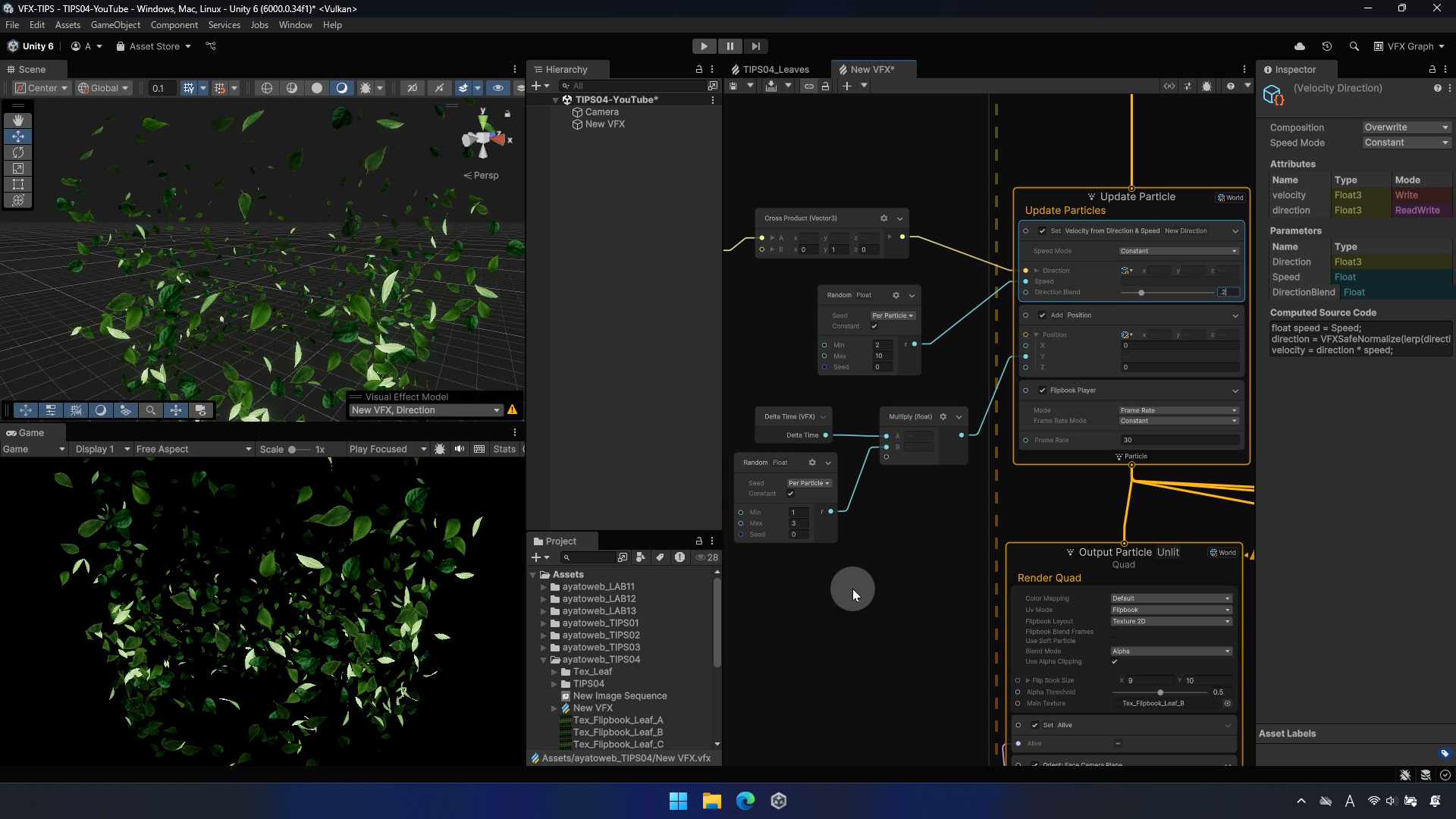The height and width of the screenshot is (819, 1456).
Task: Toggle Flipbook Player block checkbox
Action: pos(1042,391)
